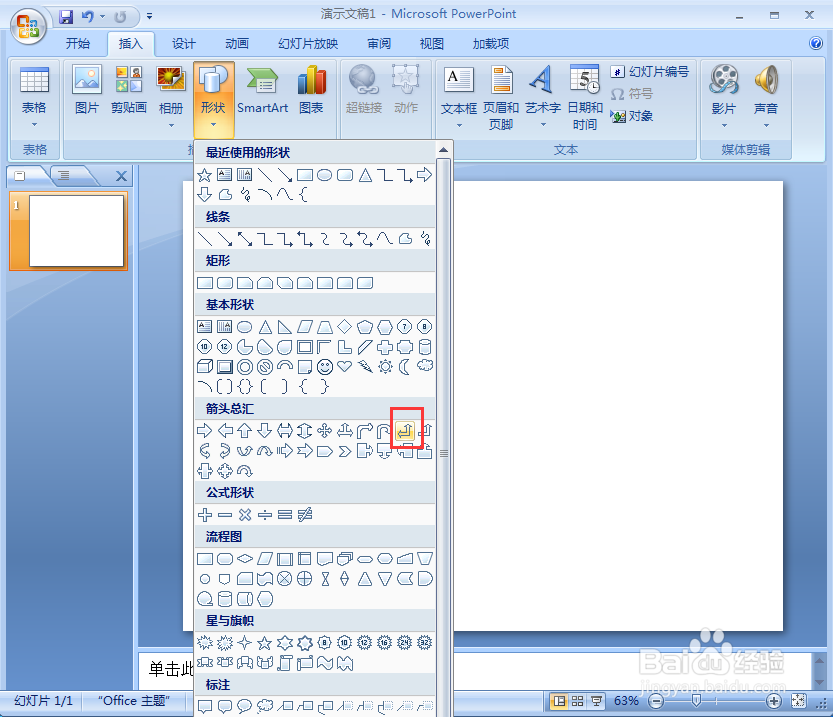This screenshot has width=833, height=717.
Task: Switch to Slide Sorter view
Action: [x=577, y=701]
